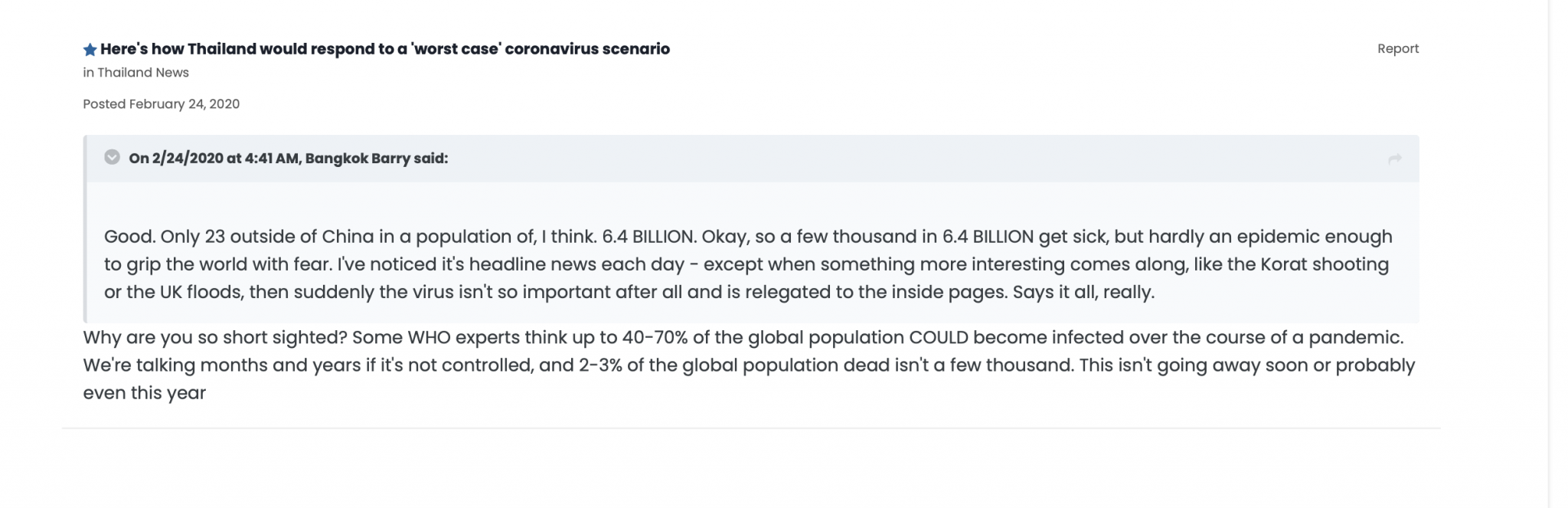Click the '2/24/2020 at 4:41 AM' quote date
This screenshot has width=1568, height=508.
pos(225,159)
